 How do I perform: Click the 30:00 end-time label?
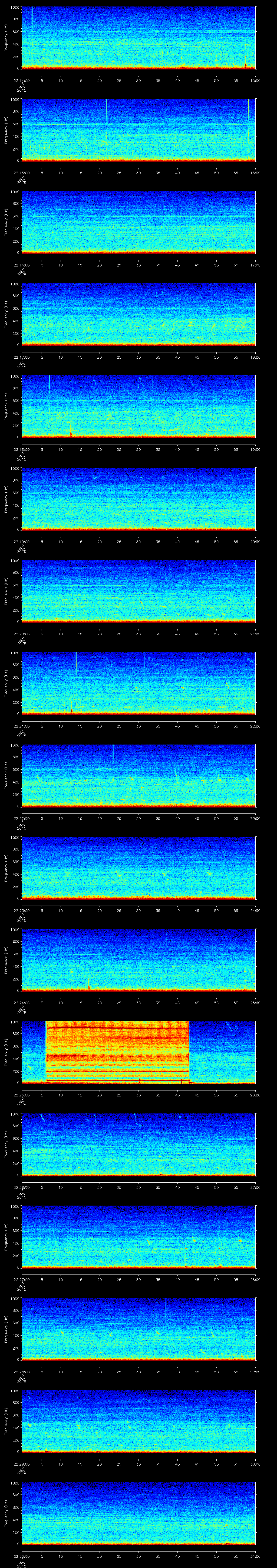pyautogui.click(x=255, y=1464)
